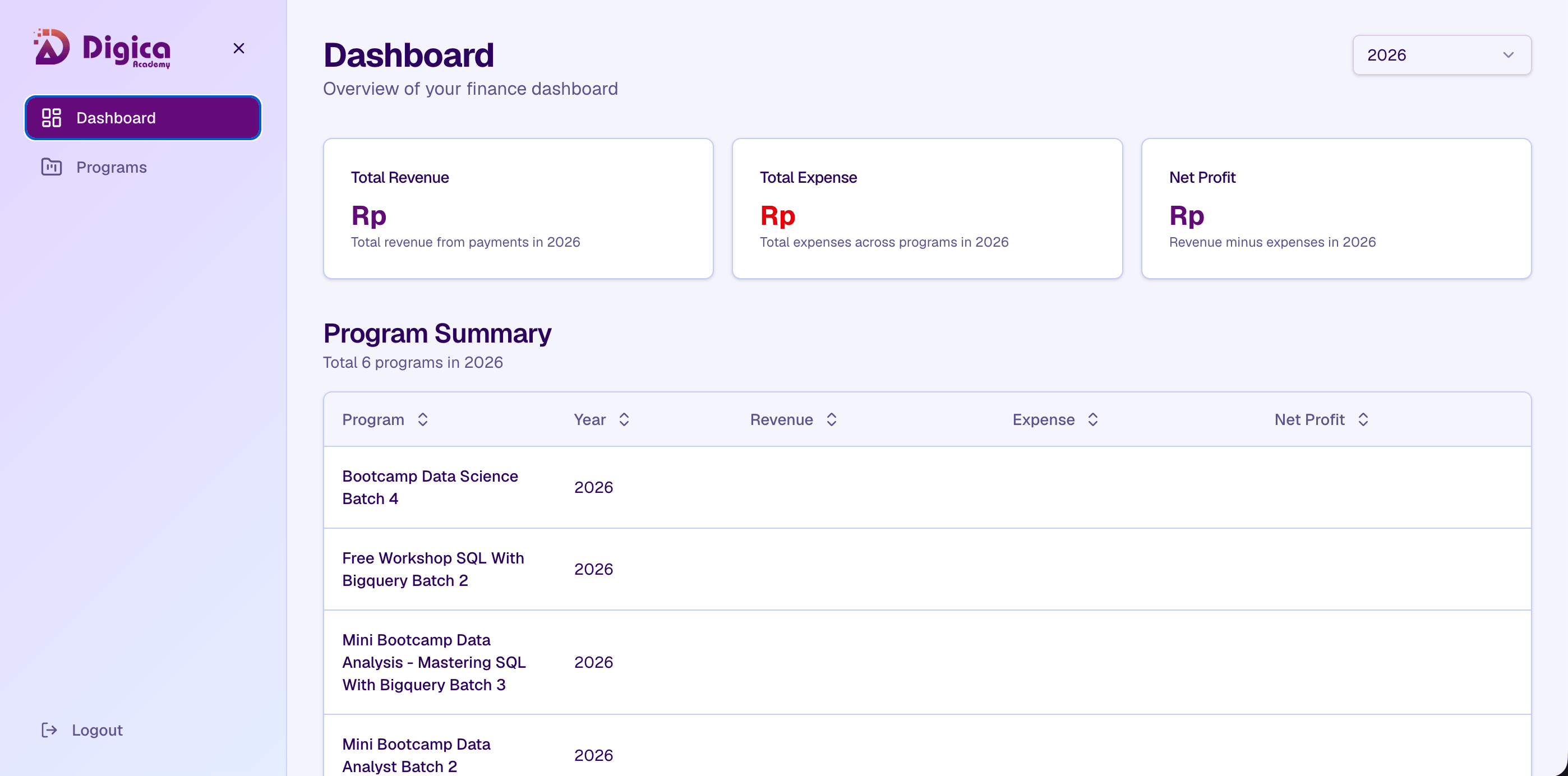
Task: Click the sort arrows beside Expense
Action: click(x=1092, y=419)
